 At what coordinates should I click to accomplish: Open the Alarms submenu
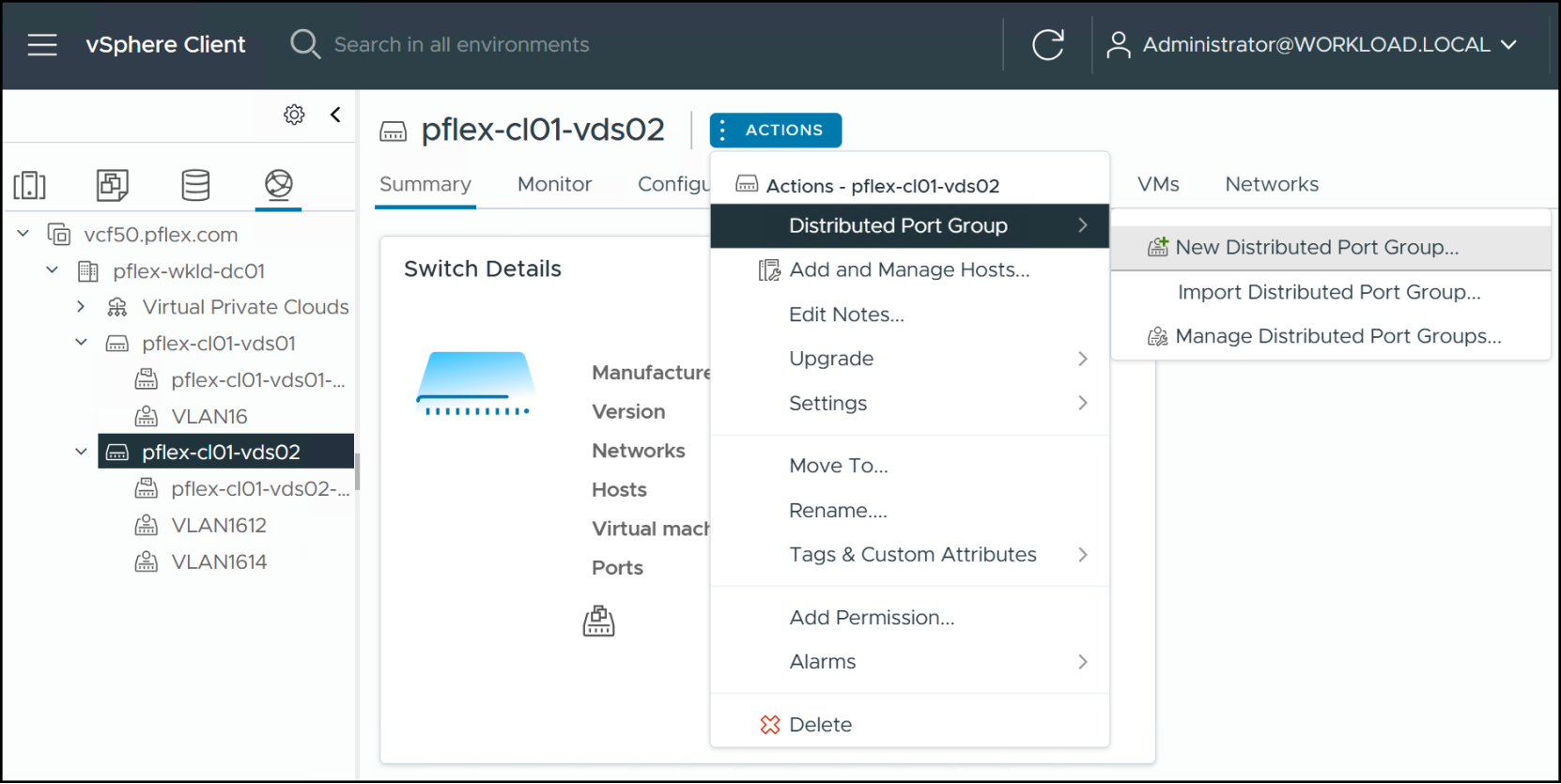click(909, 662)
